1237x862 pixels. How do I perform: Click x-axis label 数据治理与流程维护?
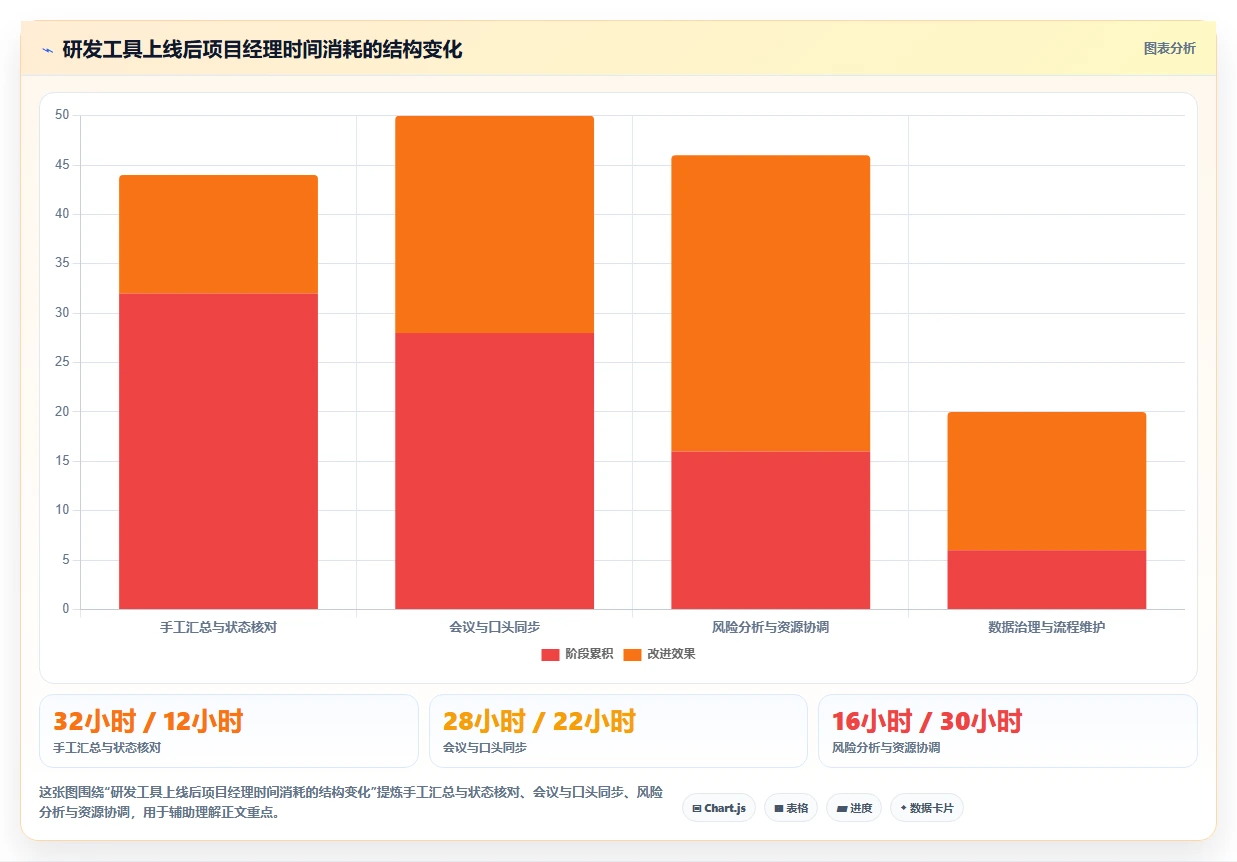click(x=1046, y=627)
